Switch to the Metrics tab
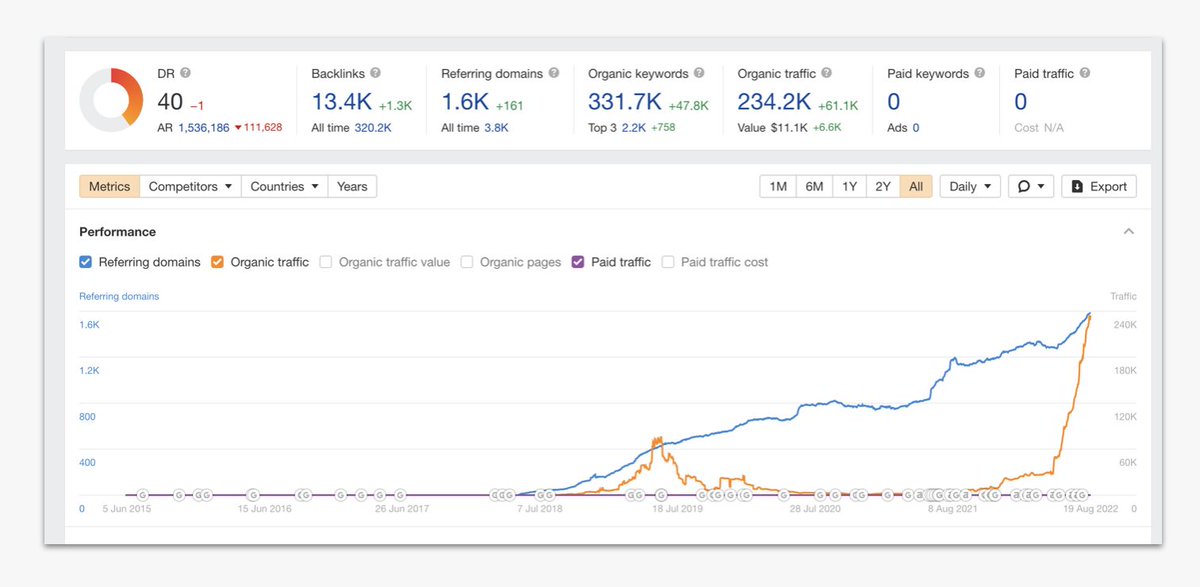 [x=108, y=186]
